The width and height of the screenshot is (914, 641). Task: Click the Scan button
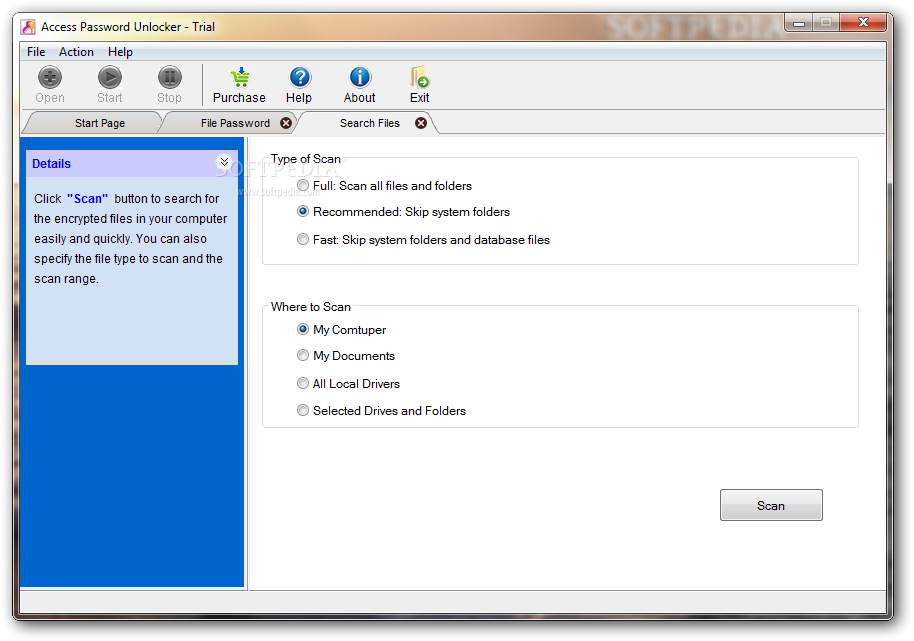[x=771, y=505]
